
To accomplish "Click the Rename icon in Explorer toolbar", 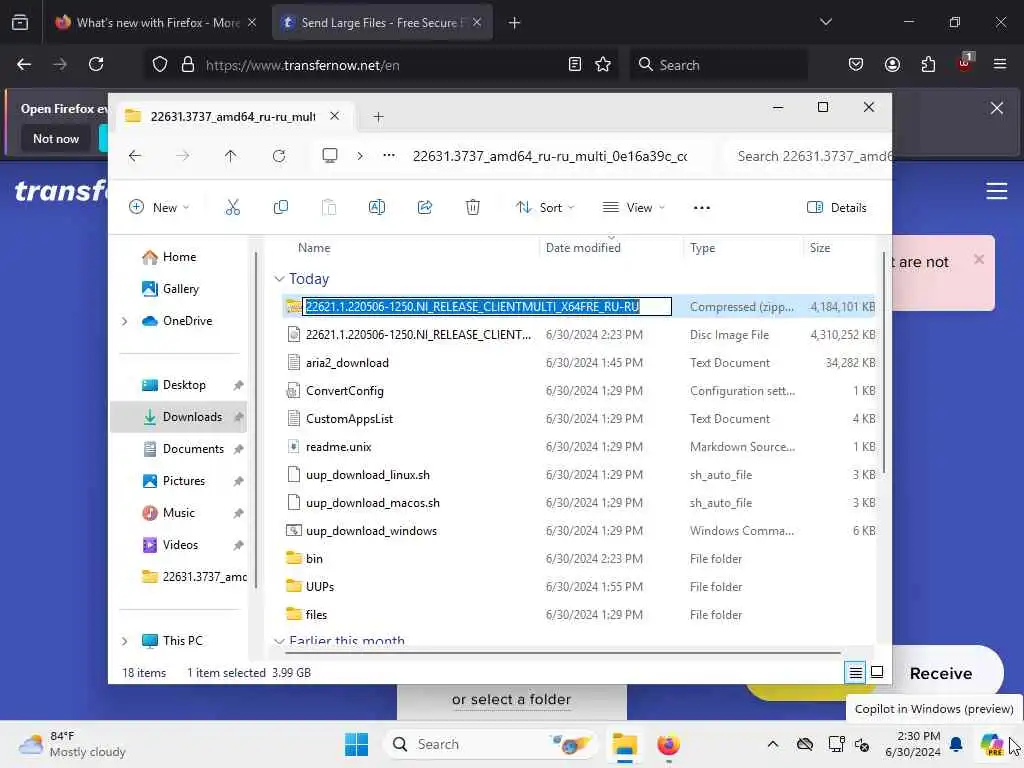I will [377, 208].
